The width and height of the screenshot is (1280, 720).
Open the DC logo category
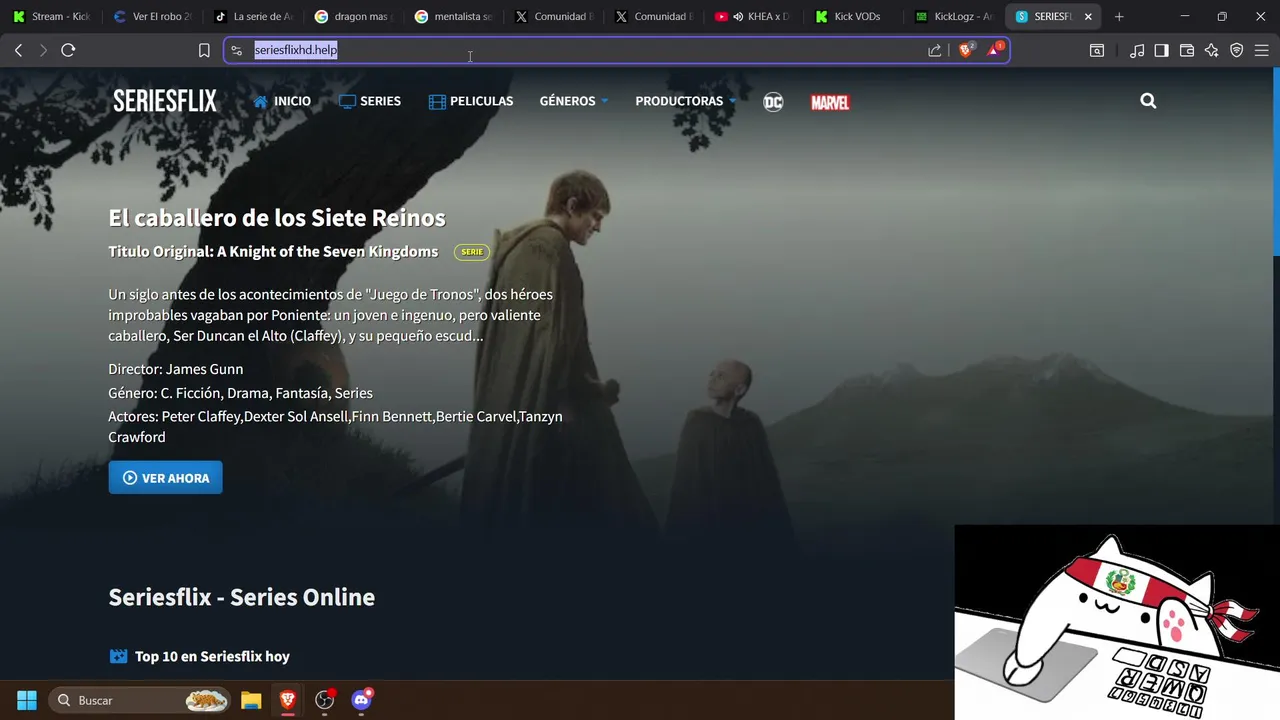click(773, 101)
